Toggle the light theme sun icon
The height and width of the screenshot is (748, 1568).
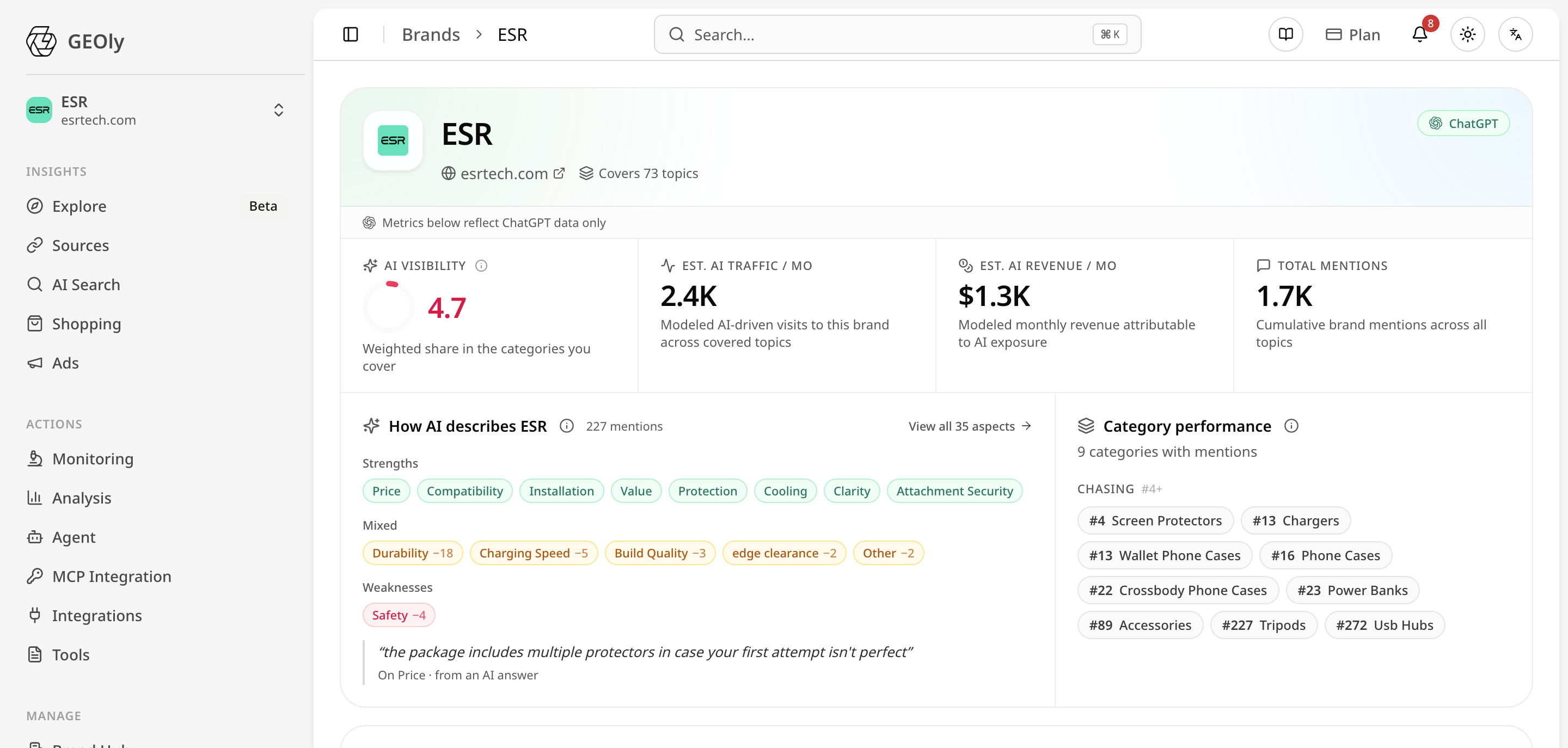(1468, 34)
